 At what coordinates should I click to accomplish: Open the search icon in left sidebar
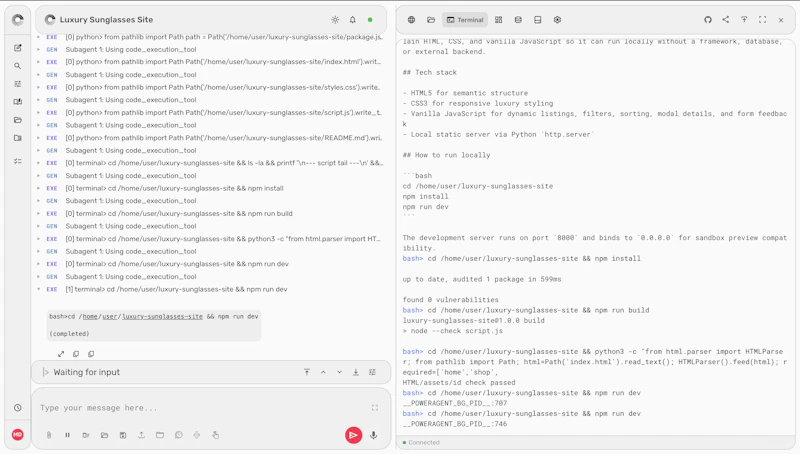(18, 66)
